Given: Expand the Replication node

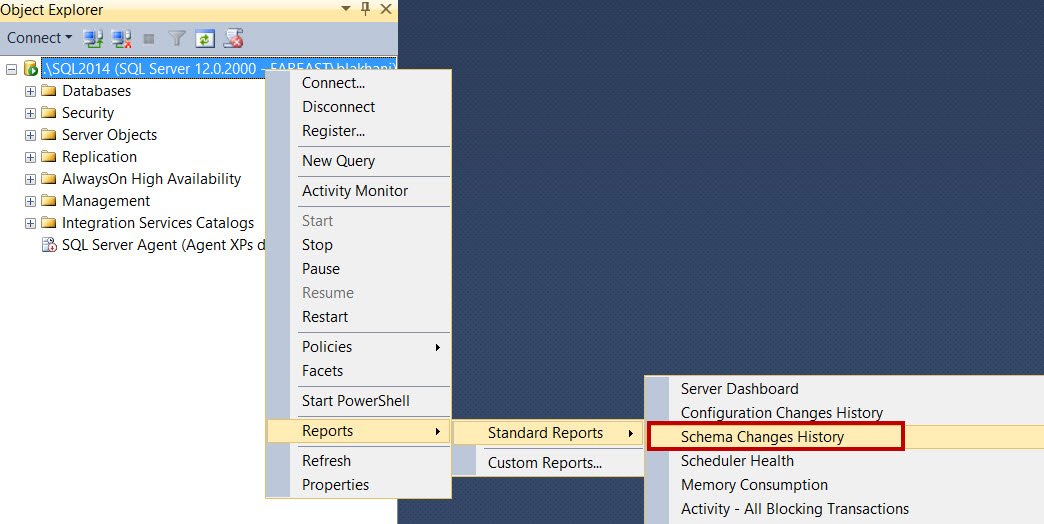Looking at the screenshot, I should 30,157.
